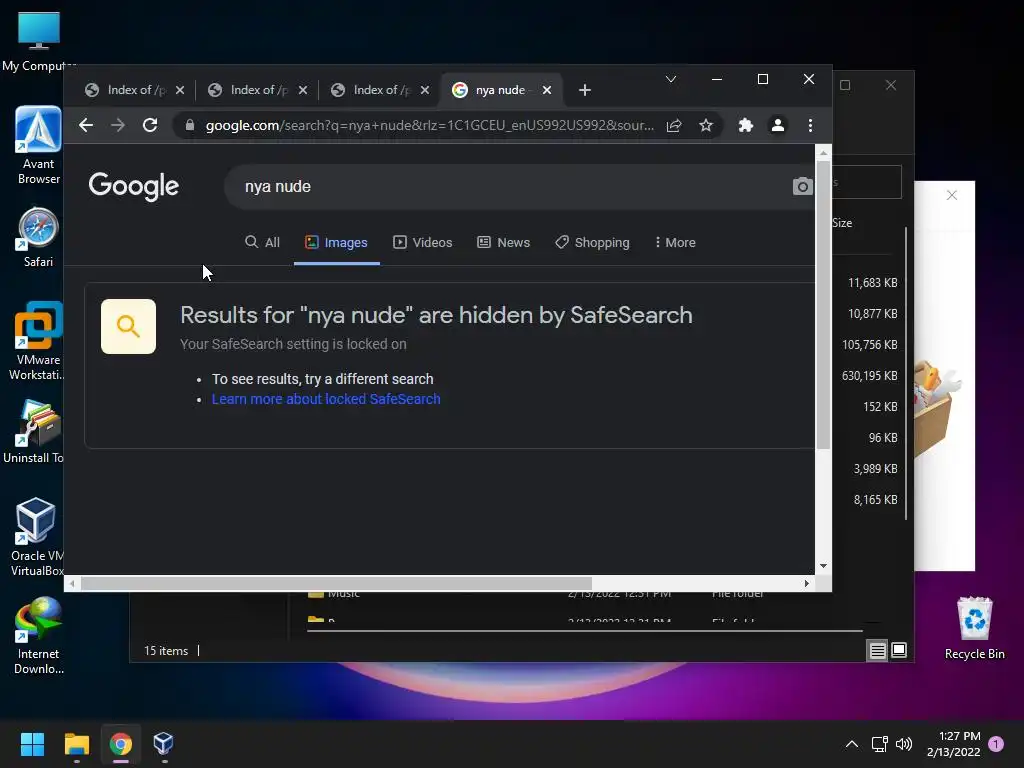Screen dimensions: 1024x768
Task: Open the tab search chevron in Chrome
Action: 671,79
